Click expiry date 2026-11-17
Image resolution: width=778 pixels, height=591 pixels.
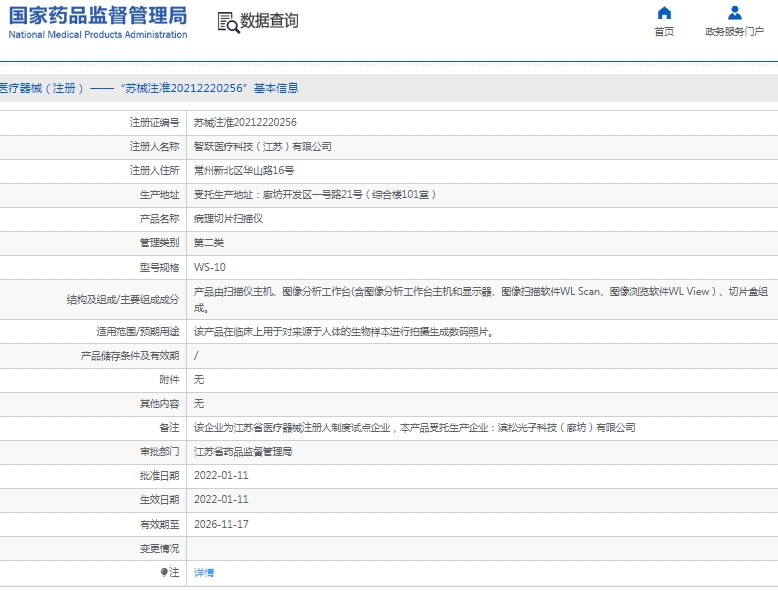(221, 525)
